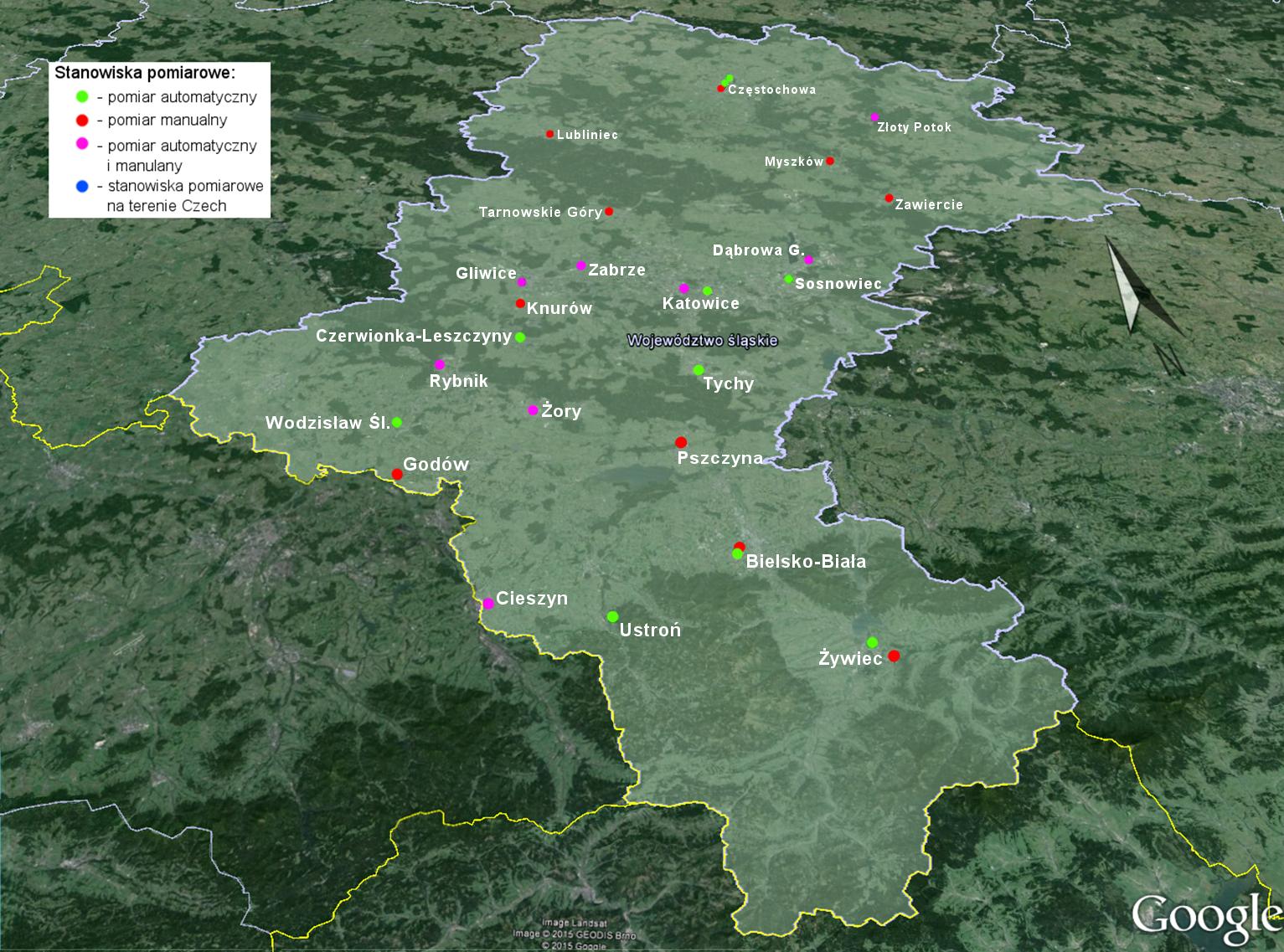
Task: Click the blue legend dot for Czech stations
Action: click(82, 186)
